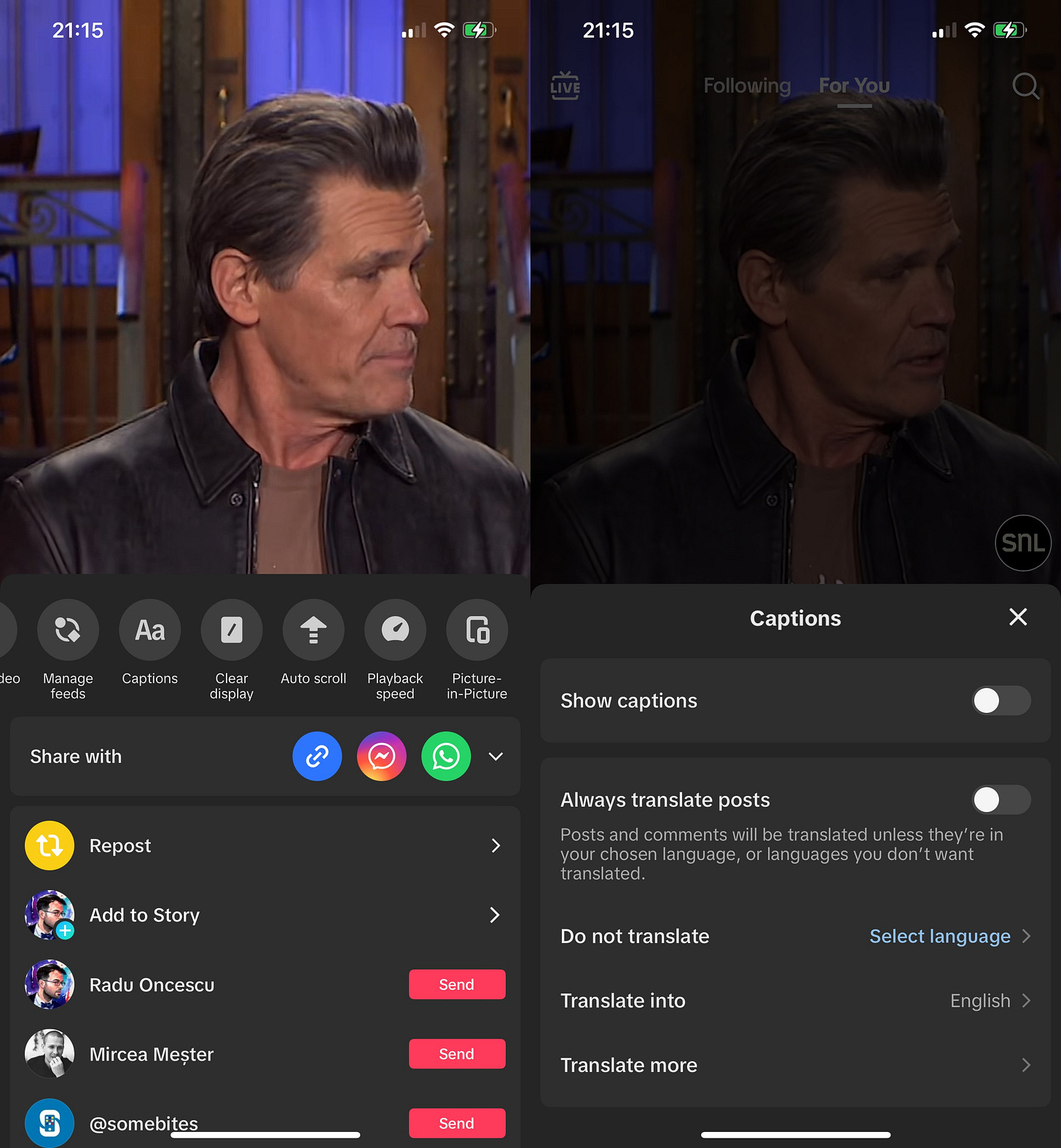Tap Wi-Fi icon in right status bar
This screenshot has width=1061, height=1148.
click(974, 30)
